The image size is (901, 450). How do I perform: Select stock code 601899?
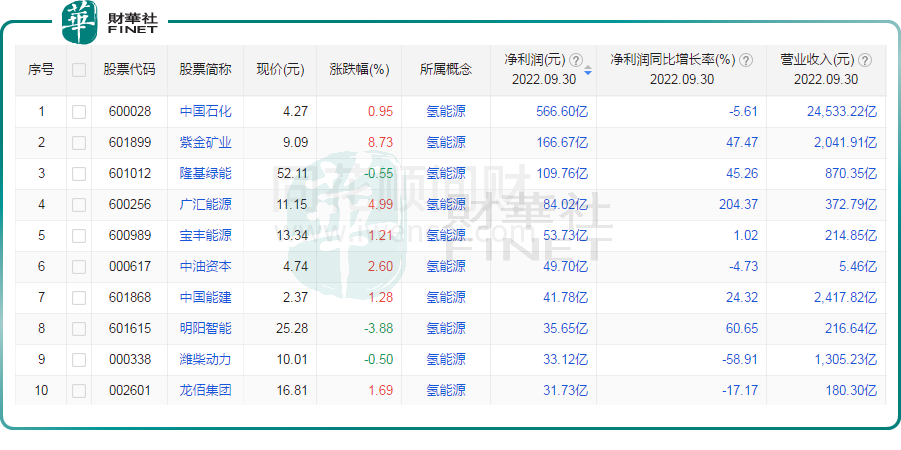click(130, 143)
